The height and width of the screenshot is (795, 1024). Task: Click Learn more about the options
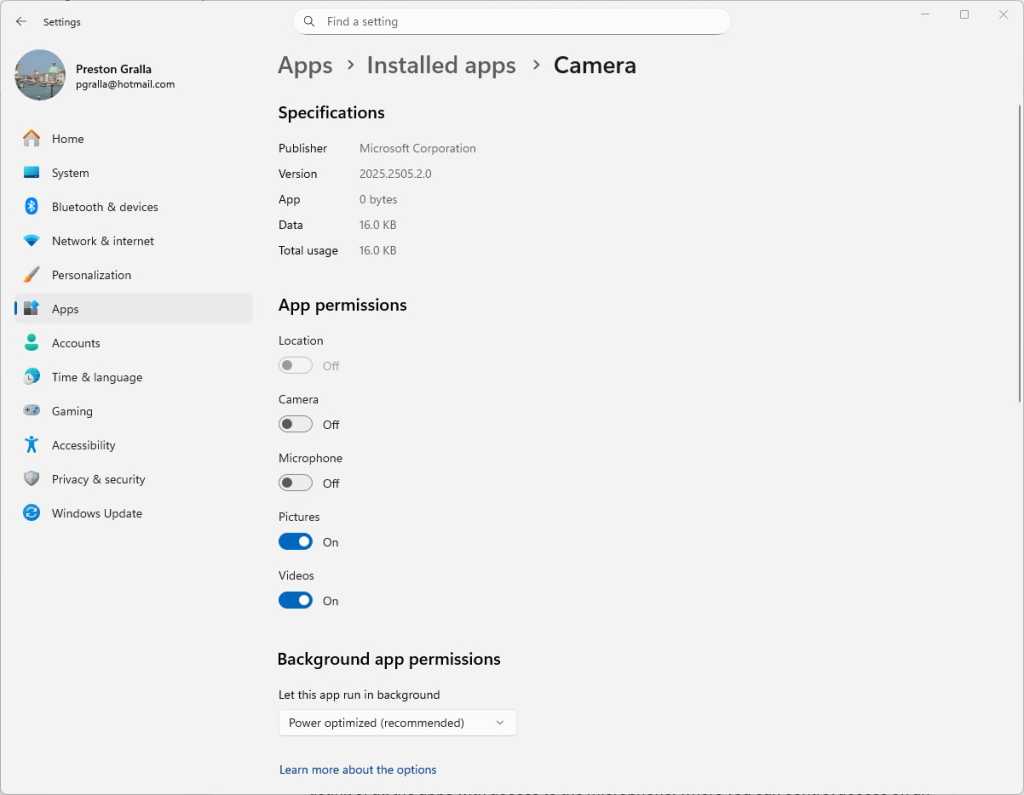click(x=357, y=769)
